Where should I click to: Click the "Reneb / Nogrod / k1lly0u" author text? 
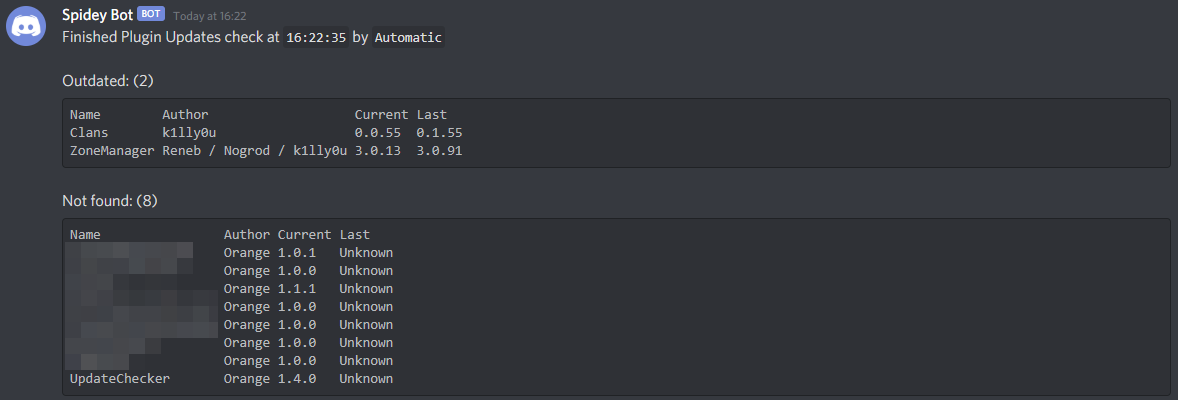coord(254,151)
